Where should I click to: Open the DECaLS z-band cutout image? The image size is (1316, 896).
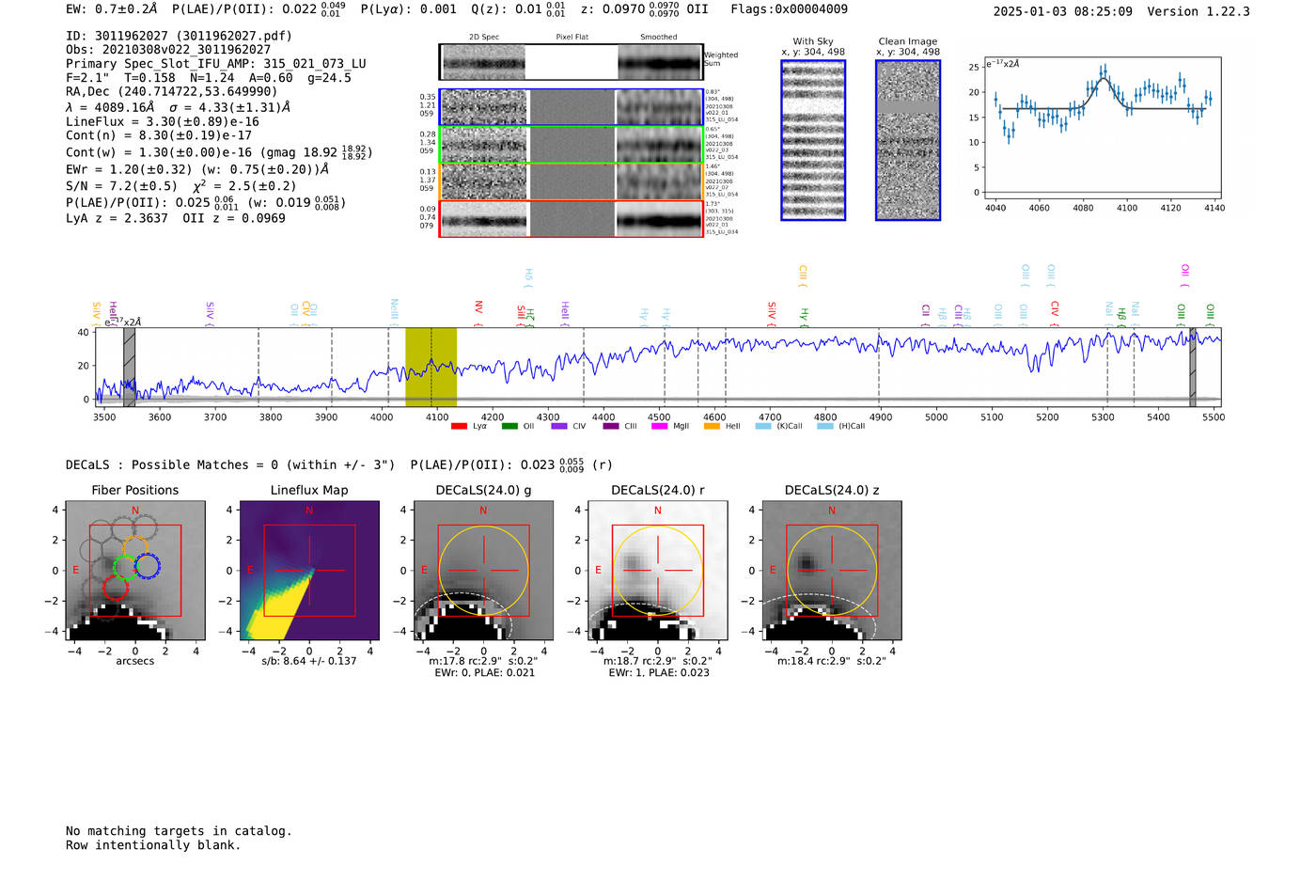[831, 572]
